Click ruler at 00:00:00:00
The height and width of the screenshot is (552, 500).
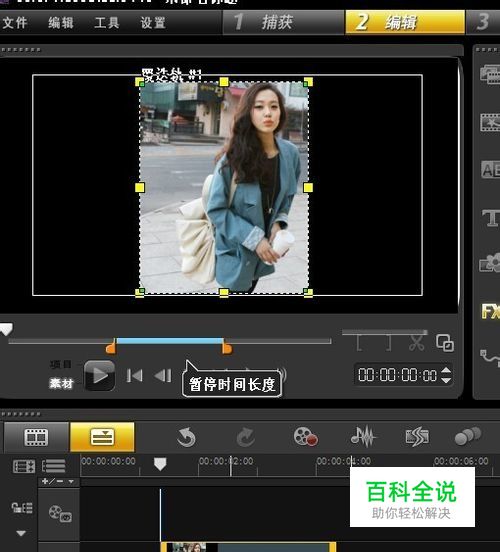point(108,461)
